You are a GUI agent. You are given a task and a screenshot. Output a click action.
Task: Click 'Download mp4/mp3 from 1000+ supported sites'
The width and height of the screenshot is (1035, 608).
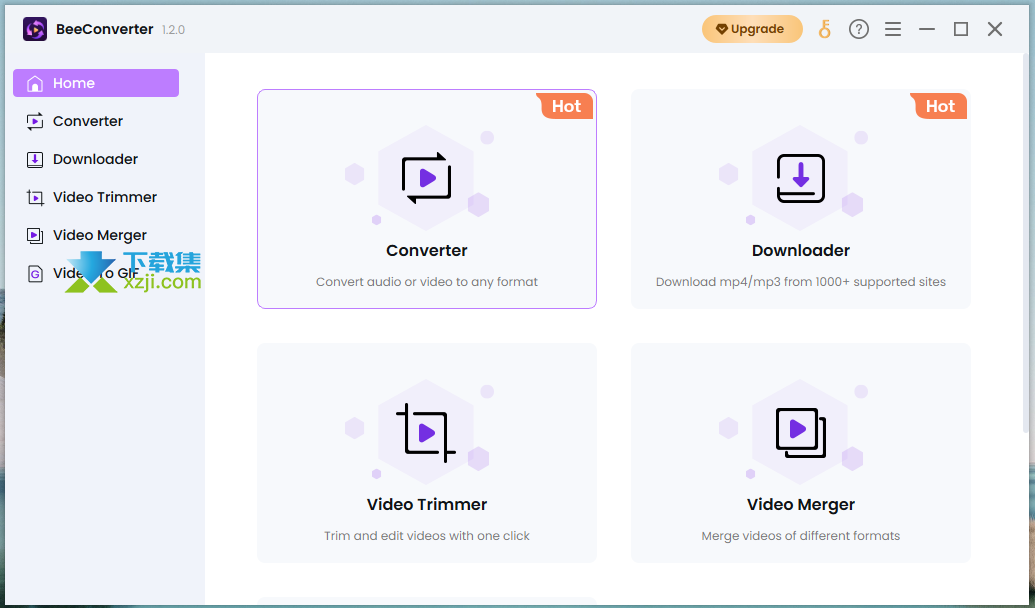(x=801, y=282)
